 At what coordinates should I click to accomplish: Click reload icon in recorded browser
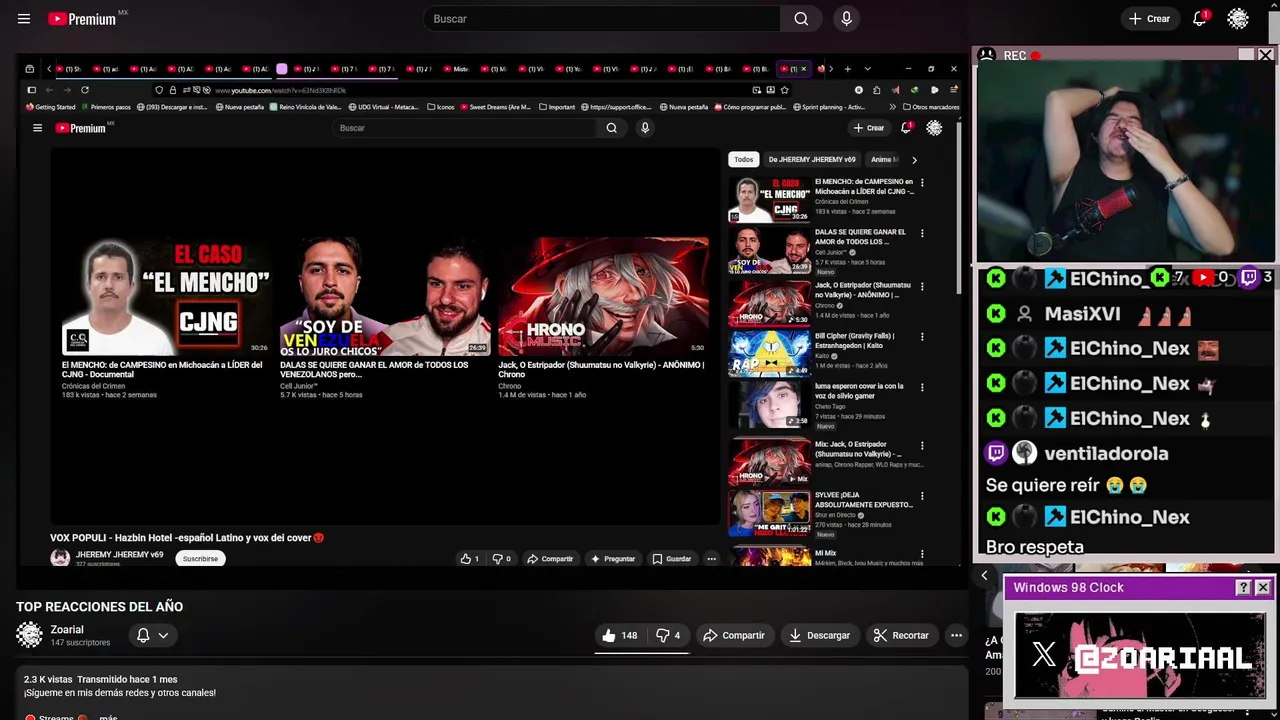(85, 90)
